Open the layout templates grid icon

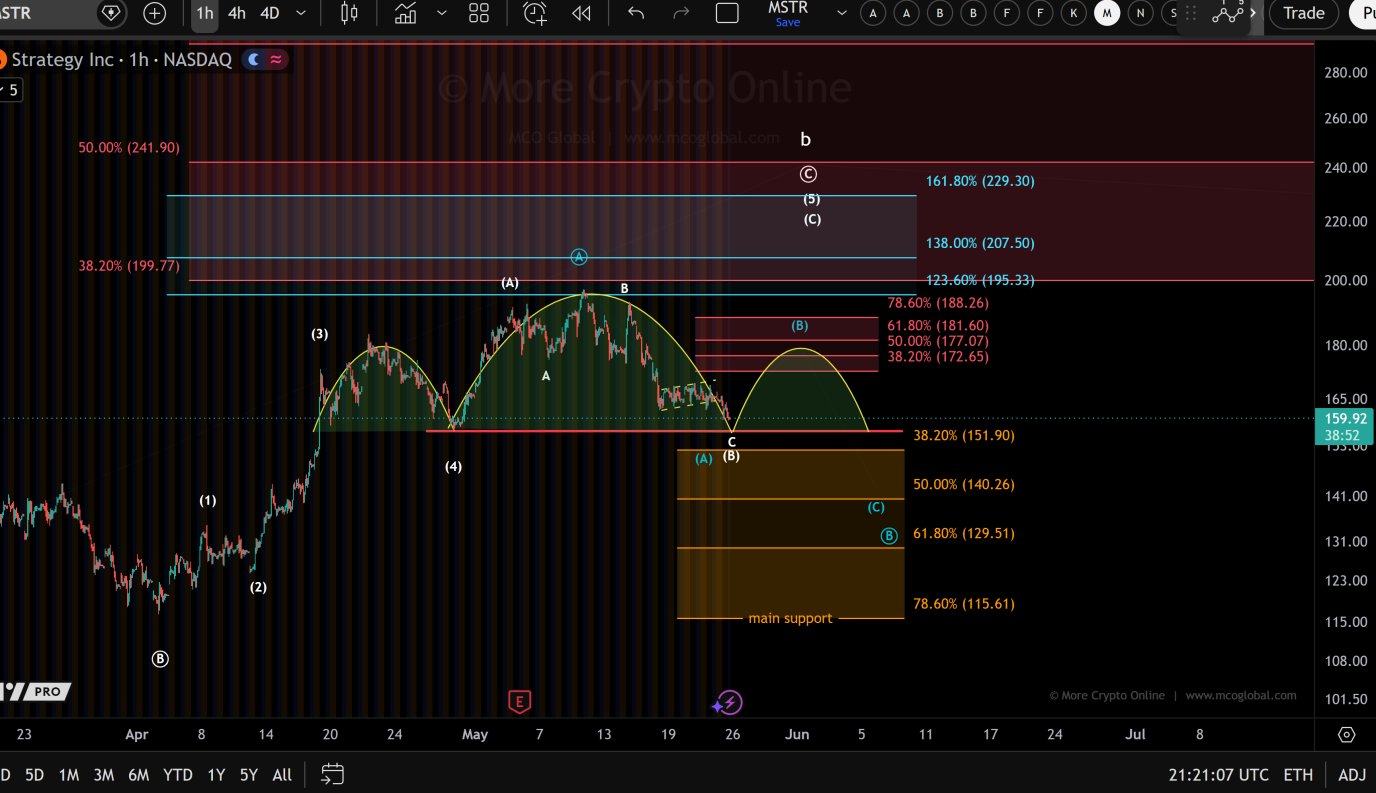[479, 13]
